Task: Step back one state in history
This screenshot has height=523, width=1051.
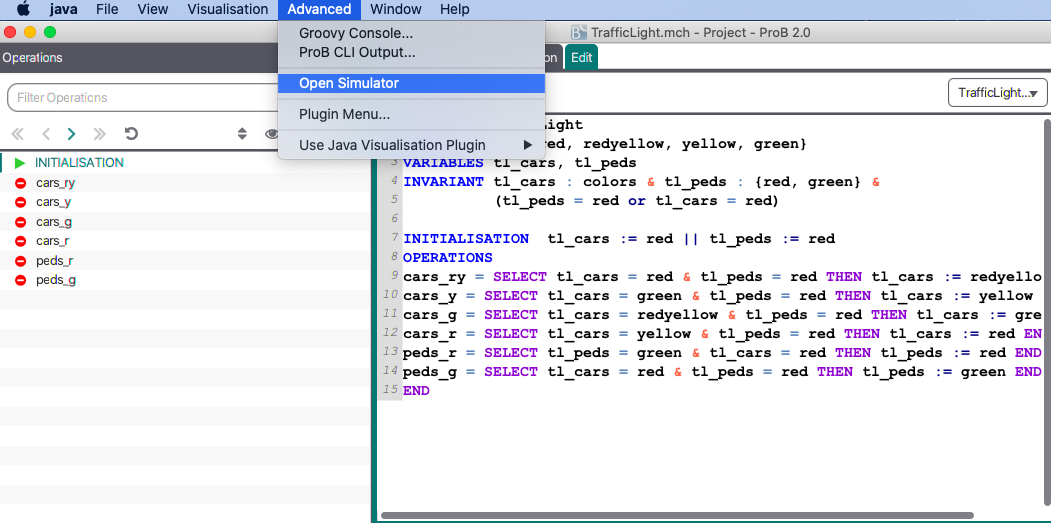Action: coord(45,134)
